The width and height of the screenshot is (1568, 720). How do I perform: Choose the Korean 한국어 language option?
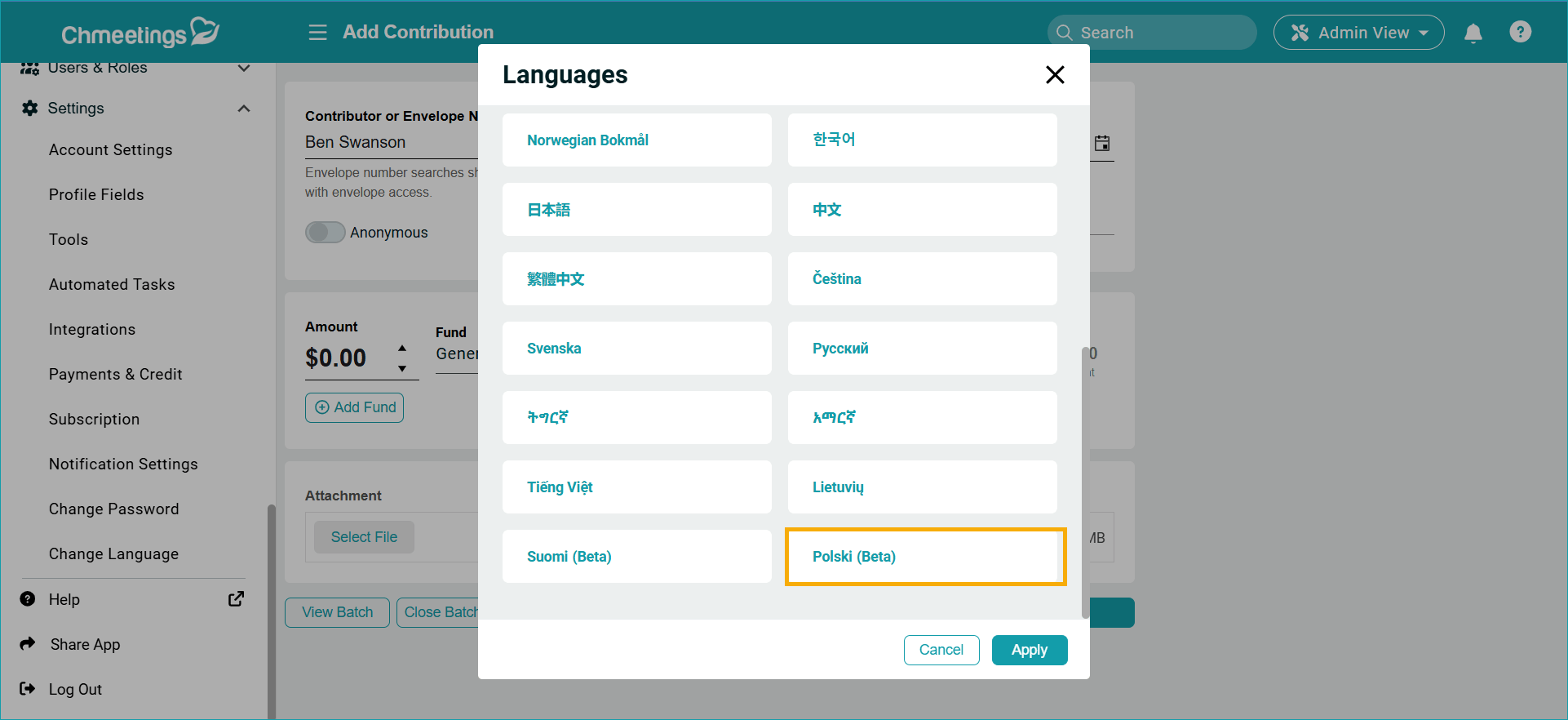tap(923, 140)
